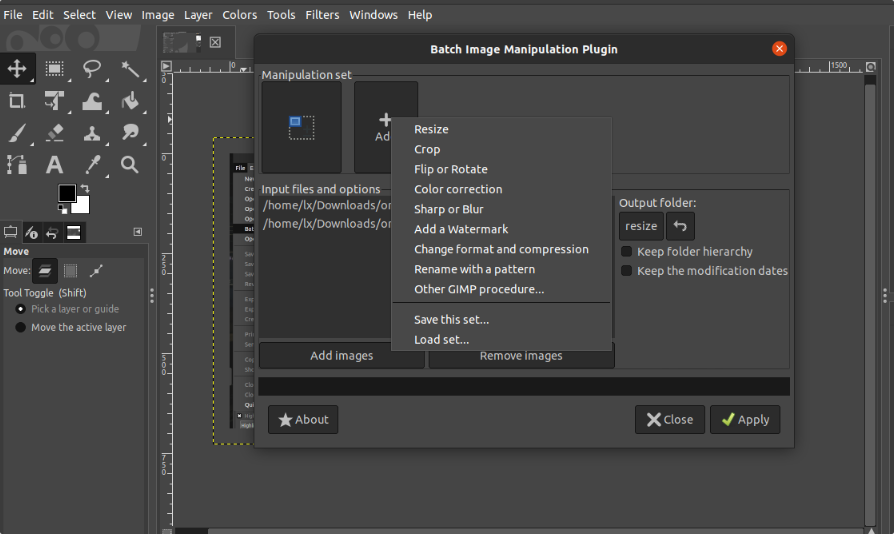Click the Close button in dialog
The image size is (894, 534).
pos(670,419)
